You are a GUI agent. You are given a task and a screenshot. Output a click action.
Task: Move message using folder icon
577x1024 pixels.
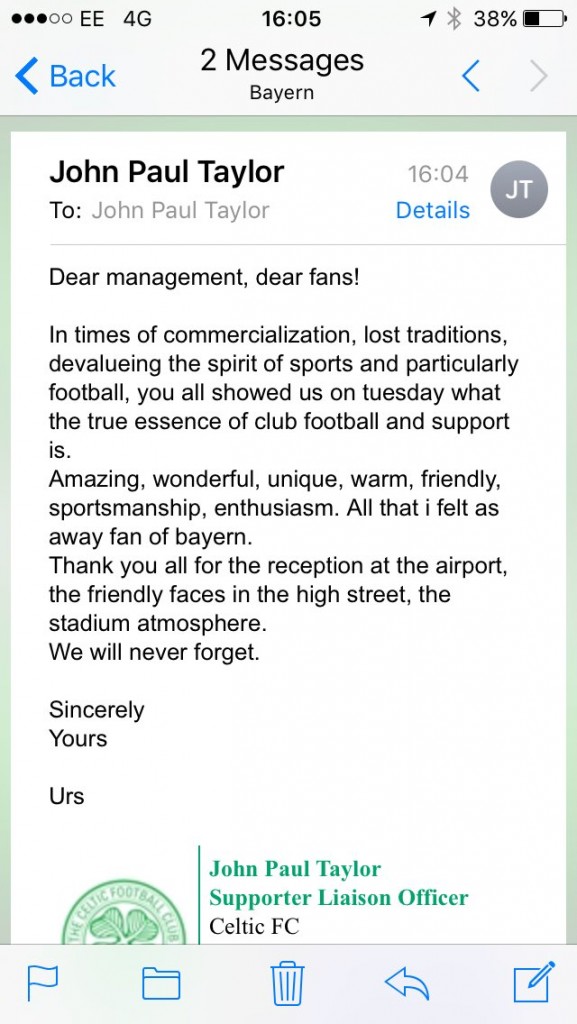tap(161, 984)
